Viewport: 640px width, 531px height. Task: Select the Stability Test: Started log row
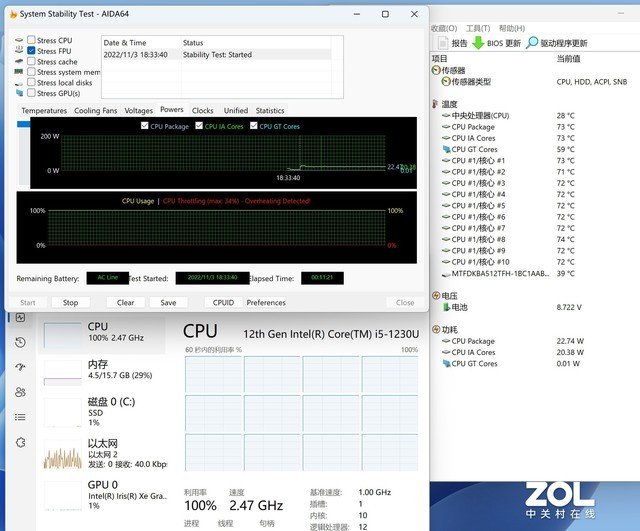pos(216,55)
